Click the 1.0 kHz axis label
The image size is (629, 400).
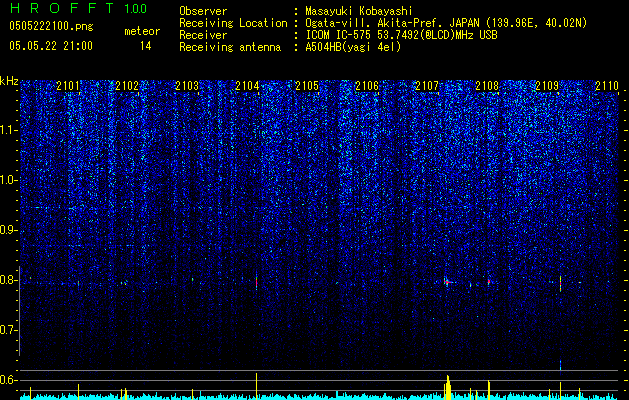[9, 180]
